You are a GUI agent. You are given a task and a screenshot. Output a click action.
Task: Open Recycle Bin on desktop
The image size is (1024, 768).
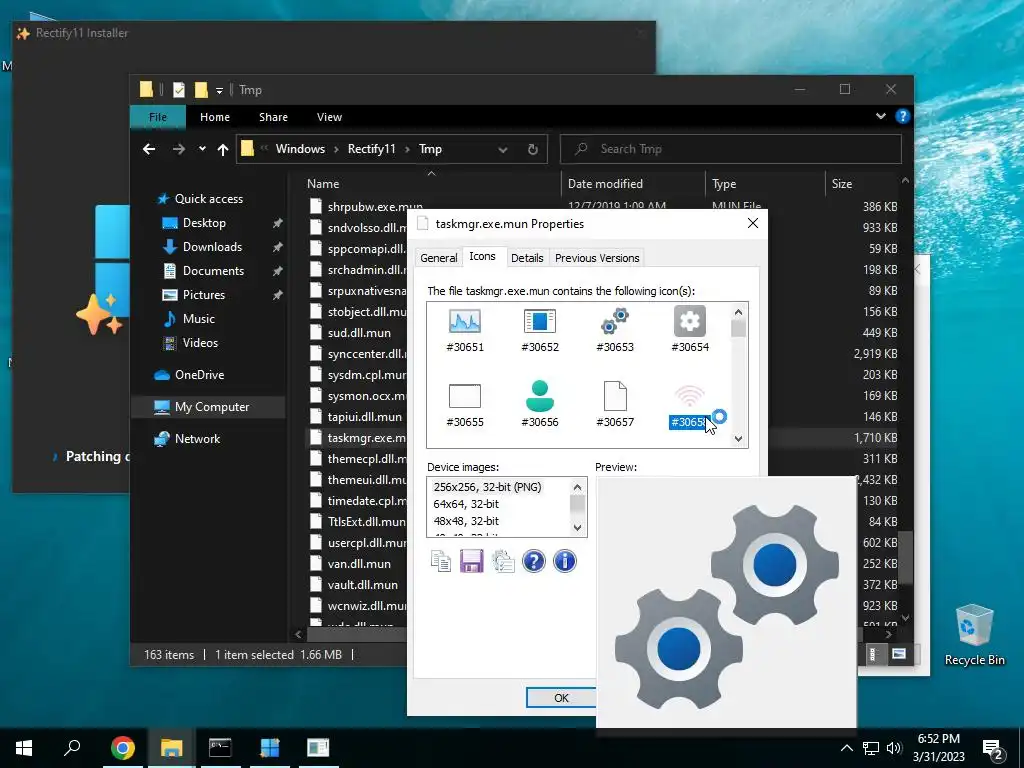(974, 635)
